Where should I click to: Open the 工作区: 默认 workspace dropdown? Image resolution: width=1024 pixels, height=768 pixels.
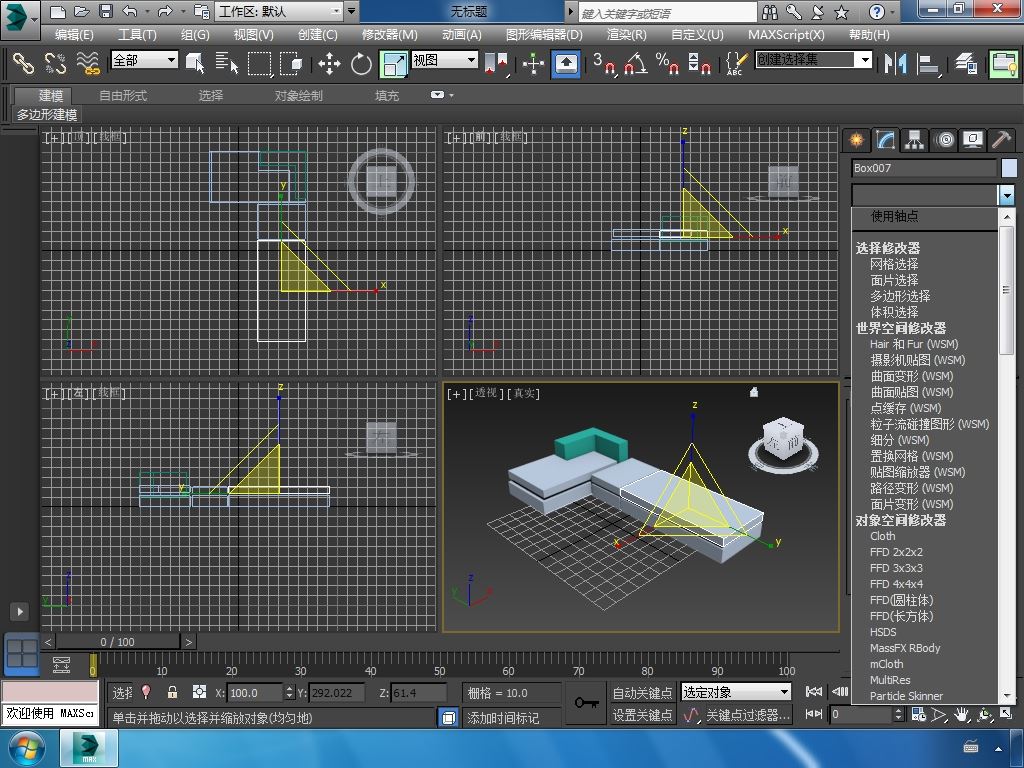pos(281,11)
